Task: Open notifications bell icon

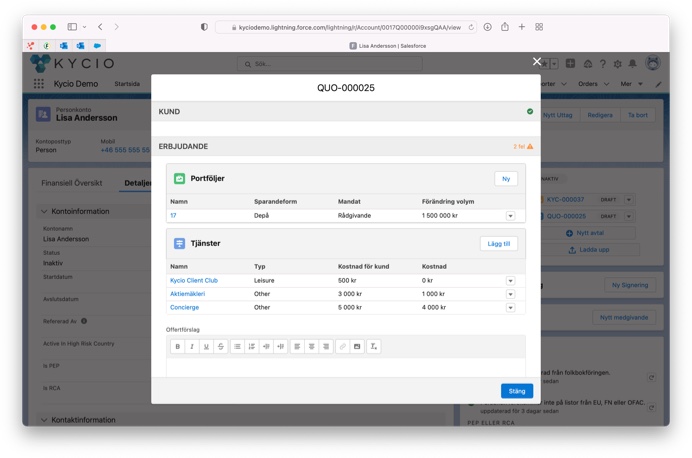Action: [x=632, y=64]
